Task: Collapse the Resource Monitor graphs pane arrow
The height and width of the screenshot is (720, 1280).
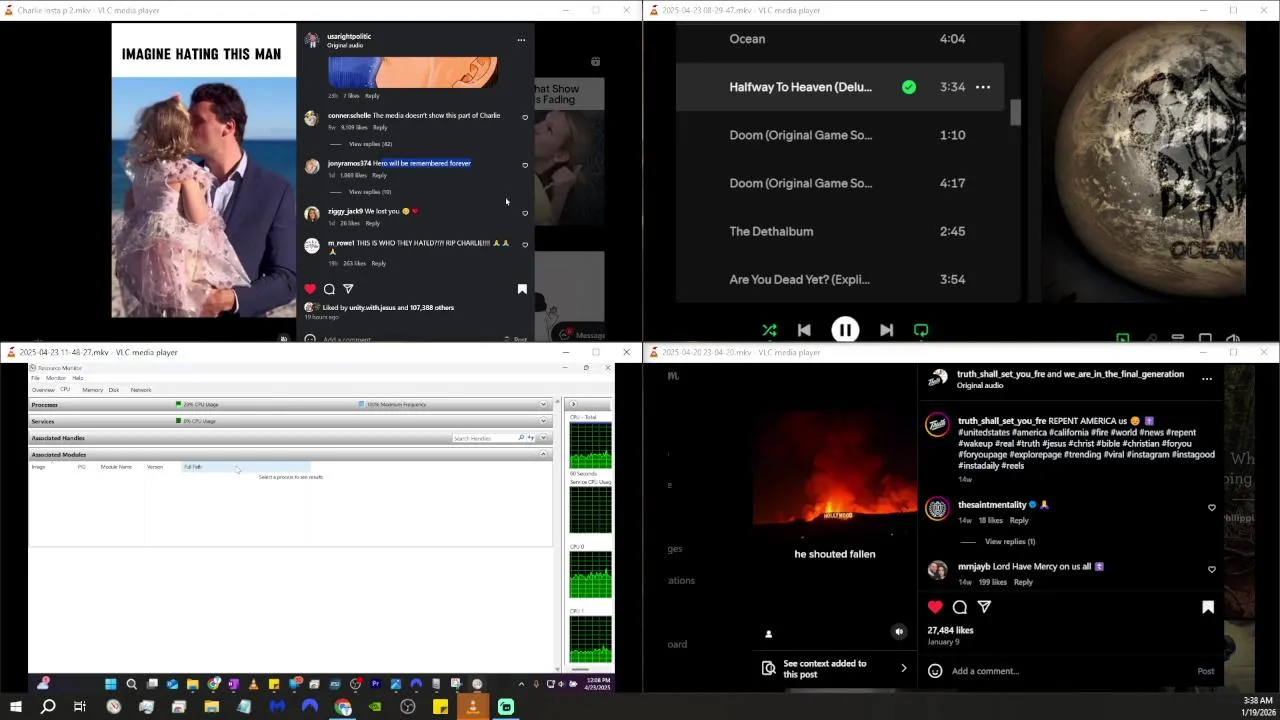Action: (573, 405)
